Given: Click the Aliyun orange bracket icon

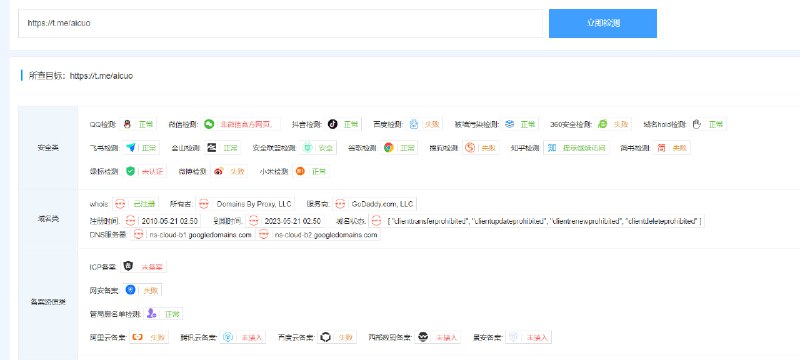Looking at the screenshot, I should pos(137,337).
